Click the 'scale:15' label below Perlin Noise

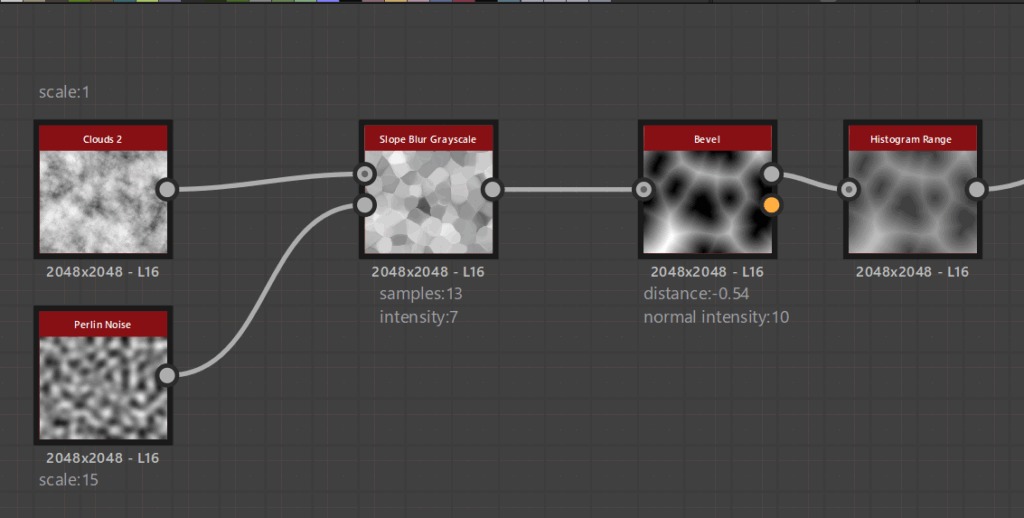69,479
